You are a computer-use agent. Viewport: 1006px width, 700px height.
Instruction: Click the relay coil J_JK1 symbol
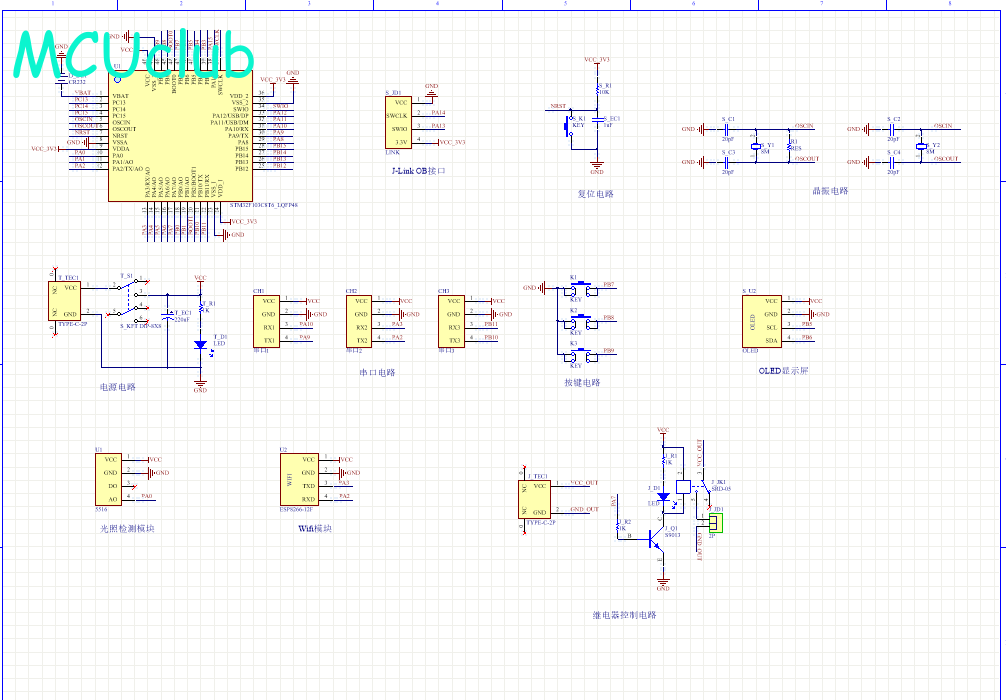684,487
